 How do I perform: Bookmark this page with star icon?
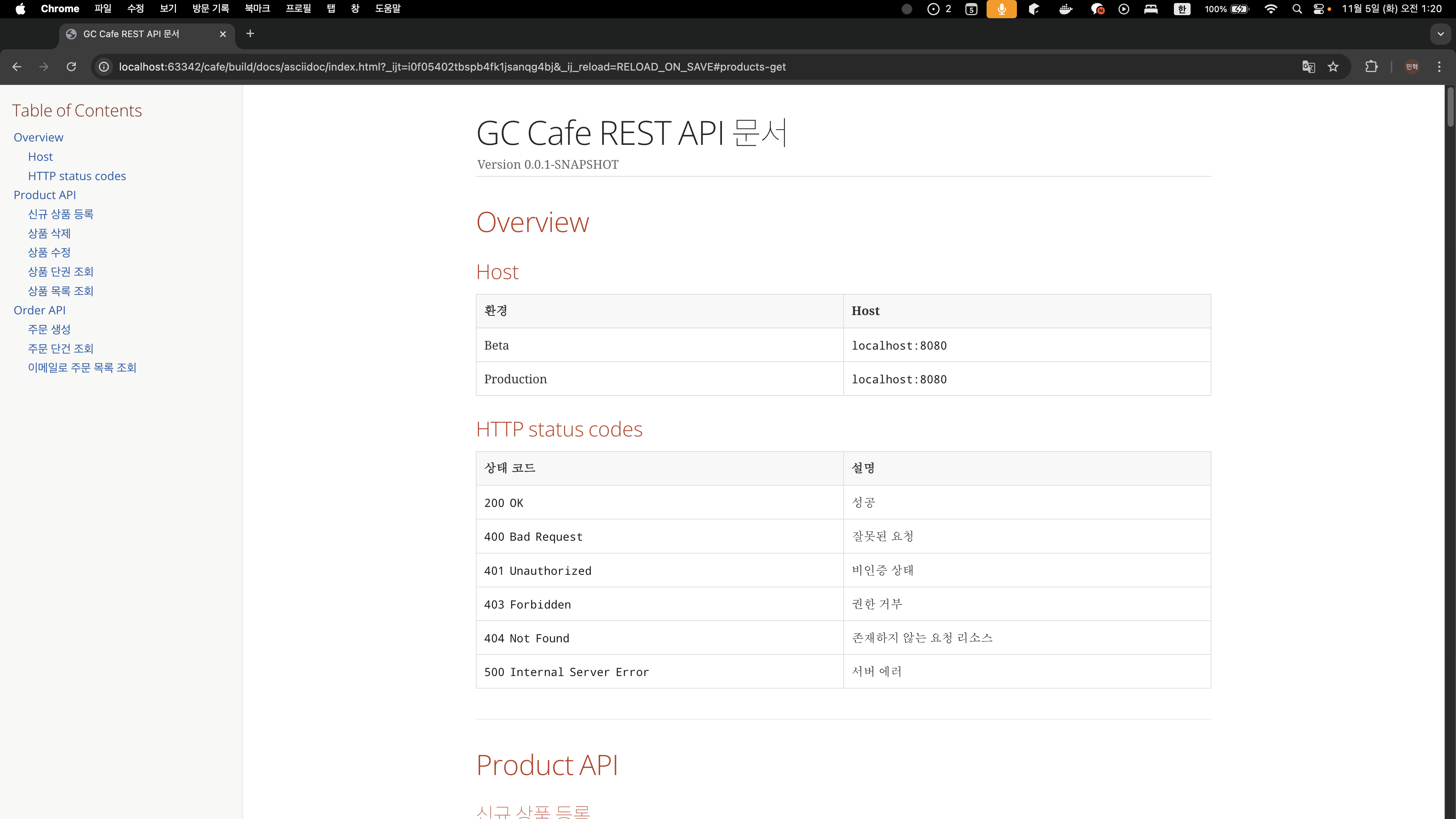[x=1334, y=67]
